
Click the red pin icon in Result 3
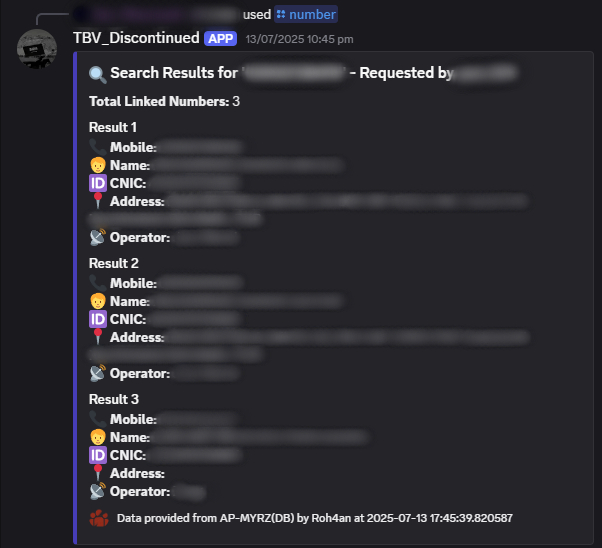(98, 473)
